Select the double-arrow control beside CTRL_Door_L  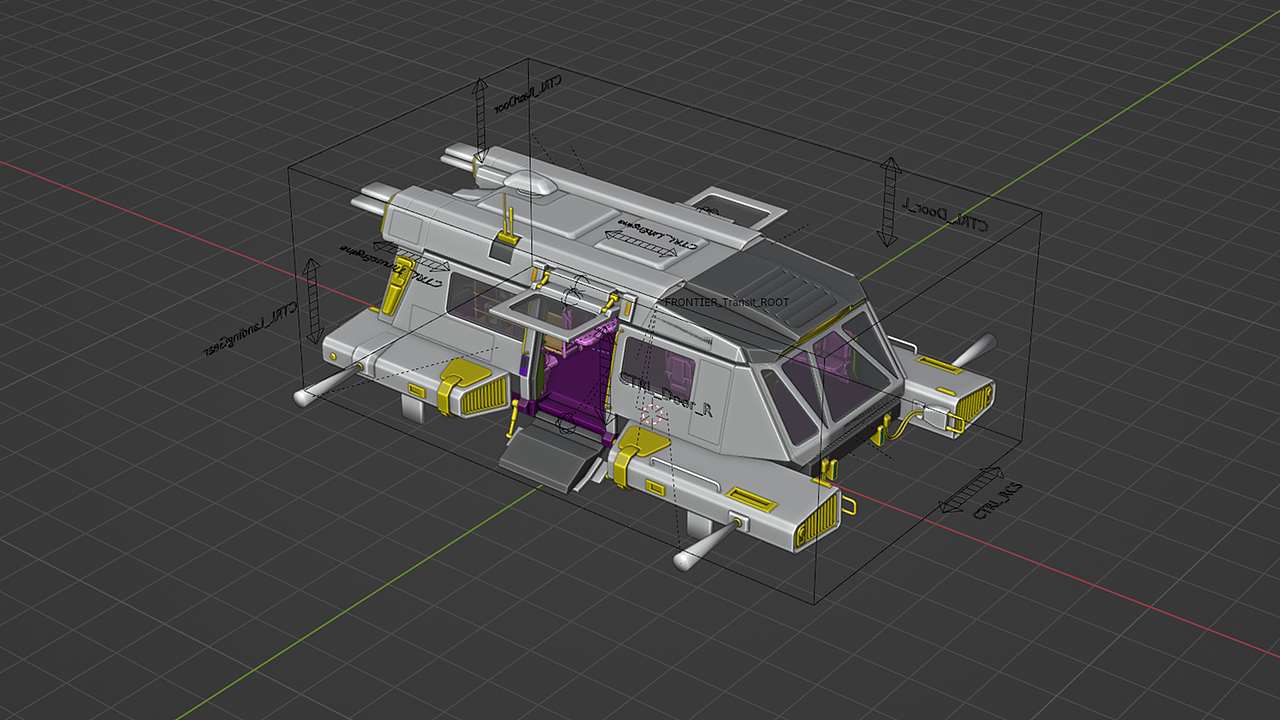pyautogui.click(x=888, y=201)
